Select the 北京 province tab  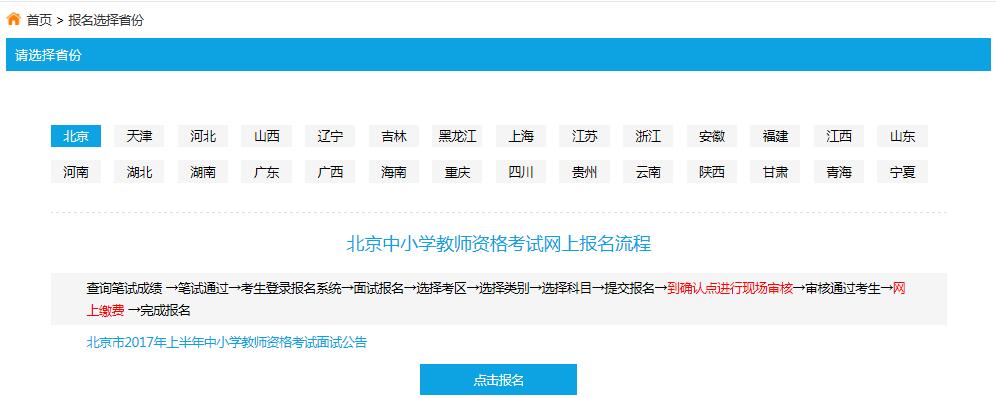pos(76,136)
